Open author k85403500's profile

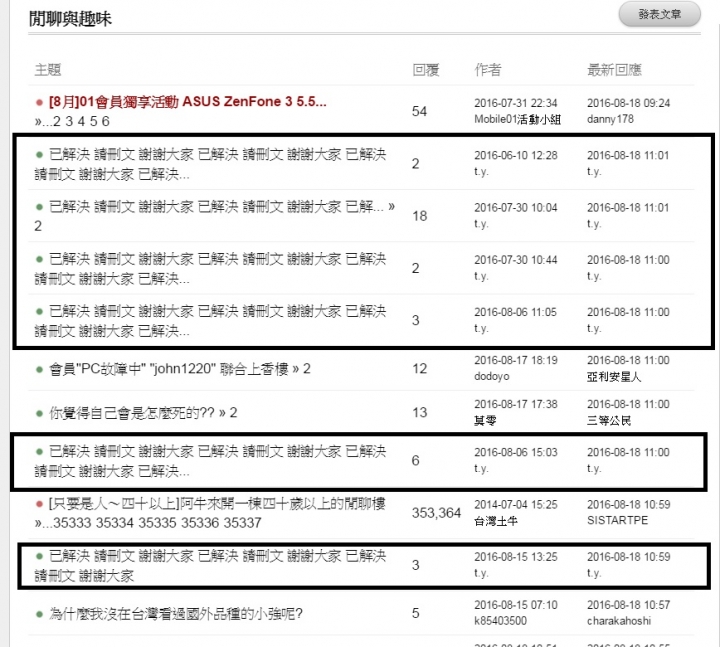click(501, 621)
